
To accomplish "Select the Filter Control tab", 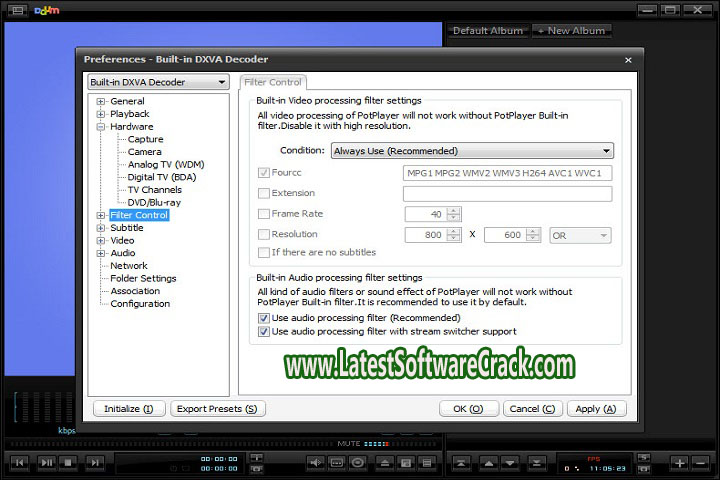I will point(274,82).
